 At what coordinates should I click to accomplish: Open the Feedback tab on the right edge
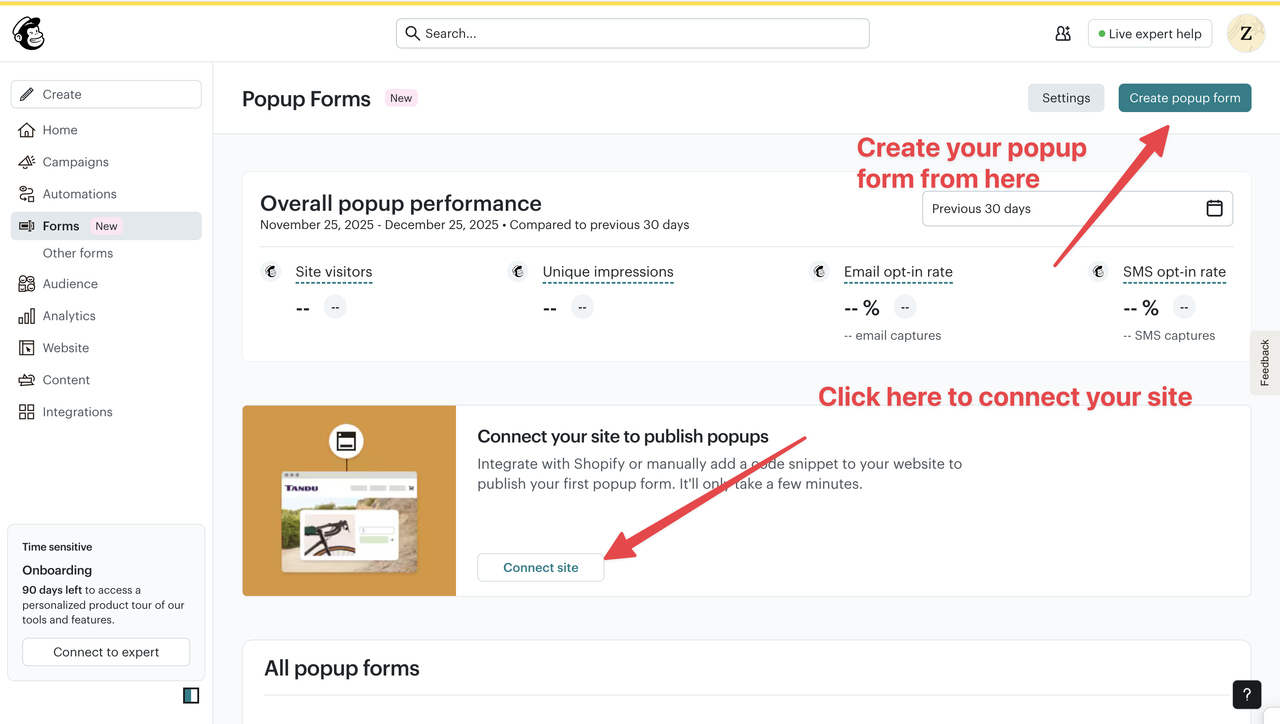tap(1264, 362)
